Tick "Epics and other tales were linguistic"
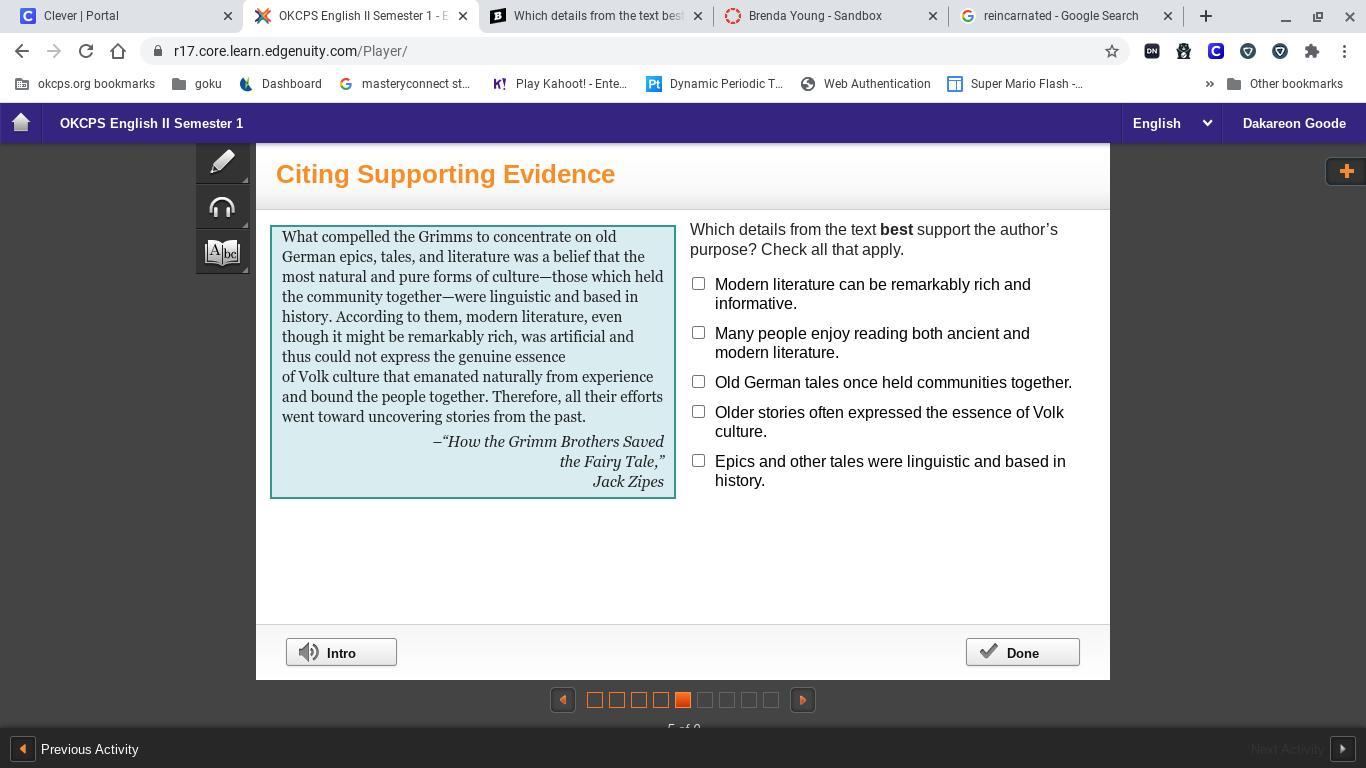 [698, 461]
